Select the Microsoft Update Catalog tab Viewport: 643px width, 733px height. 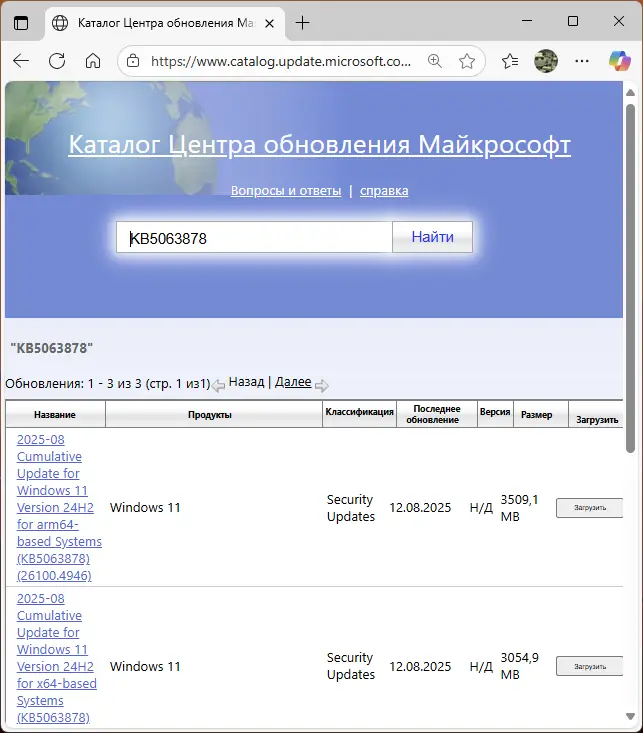(165, 23)
